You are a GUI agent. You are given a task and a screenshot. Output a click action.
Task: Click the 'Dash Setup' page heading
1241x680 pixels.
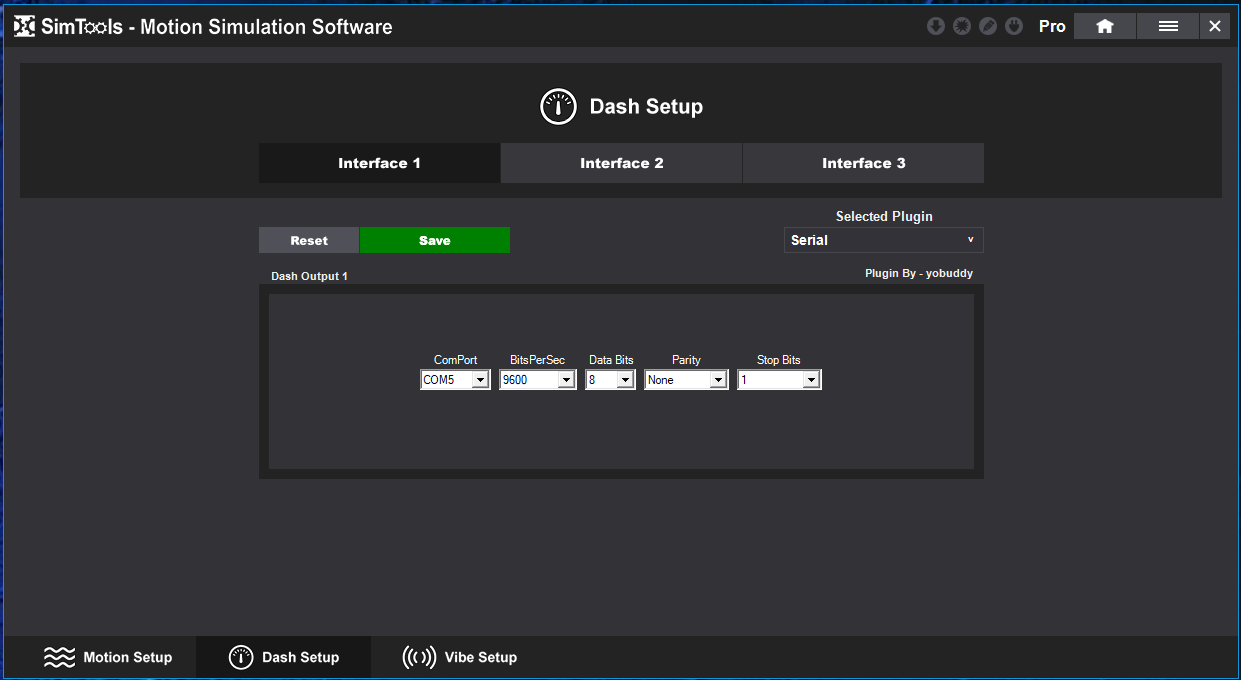[646, 106]
